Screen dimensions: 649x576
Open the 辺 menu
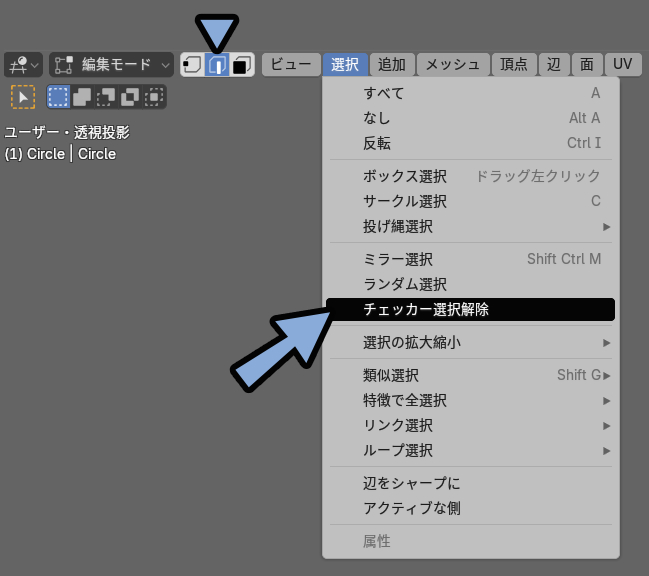pyautogui.click(x=553, y=65)
